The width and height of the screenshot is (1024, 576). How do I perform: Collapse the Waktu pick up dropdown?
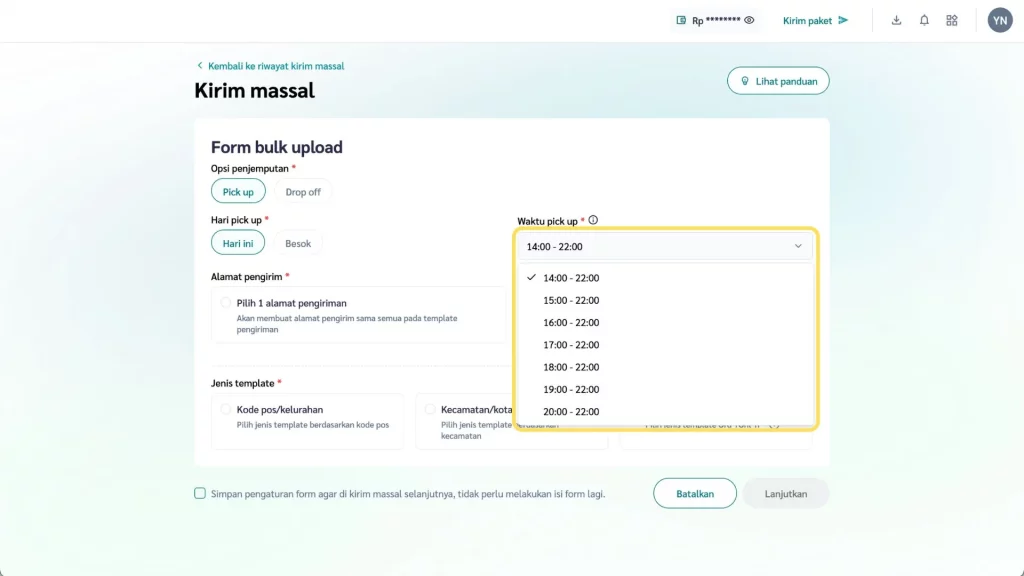coord(797,246)
